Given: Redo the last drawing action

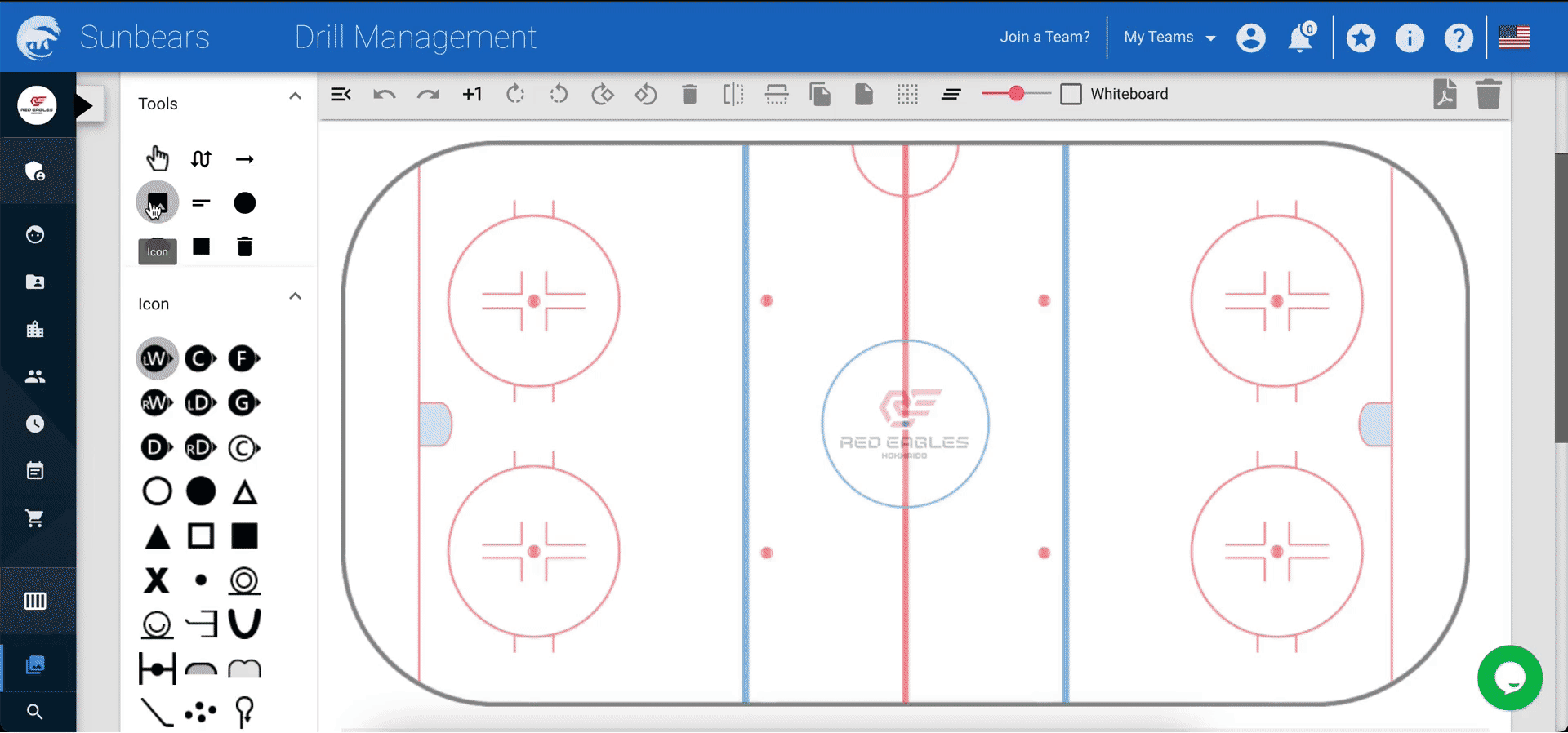Looking at the screenshot, I should [428, 95].
